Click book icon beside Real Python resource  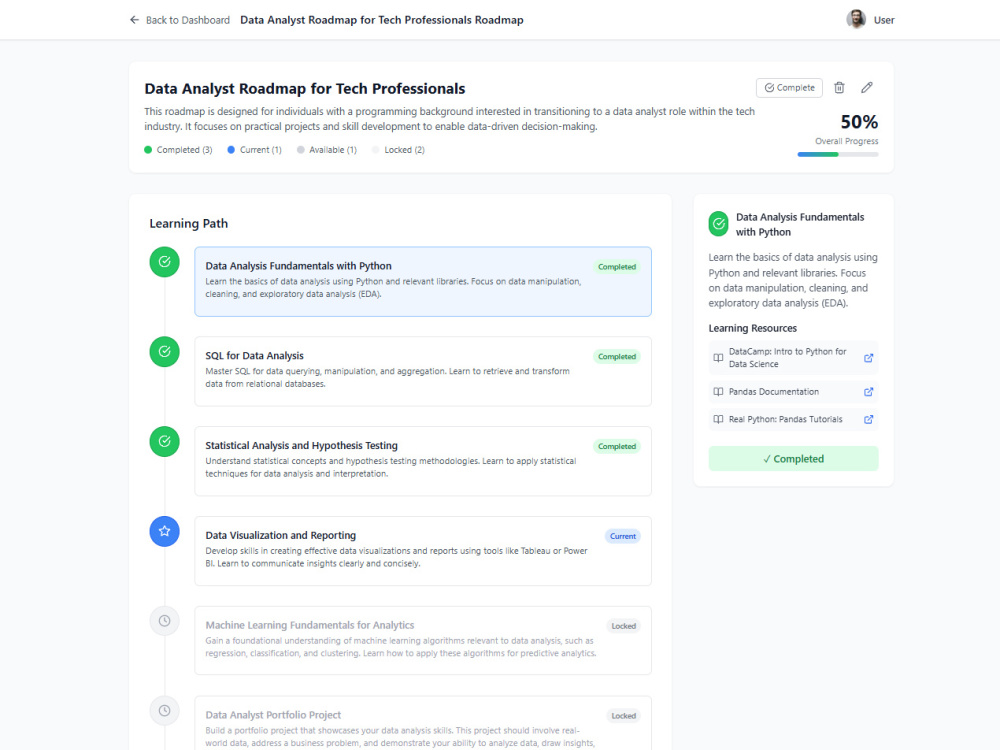[x=718, y=419]
